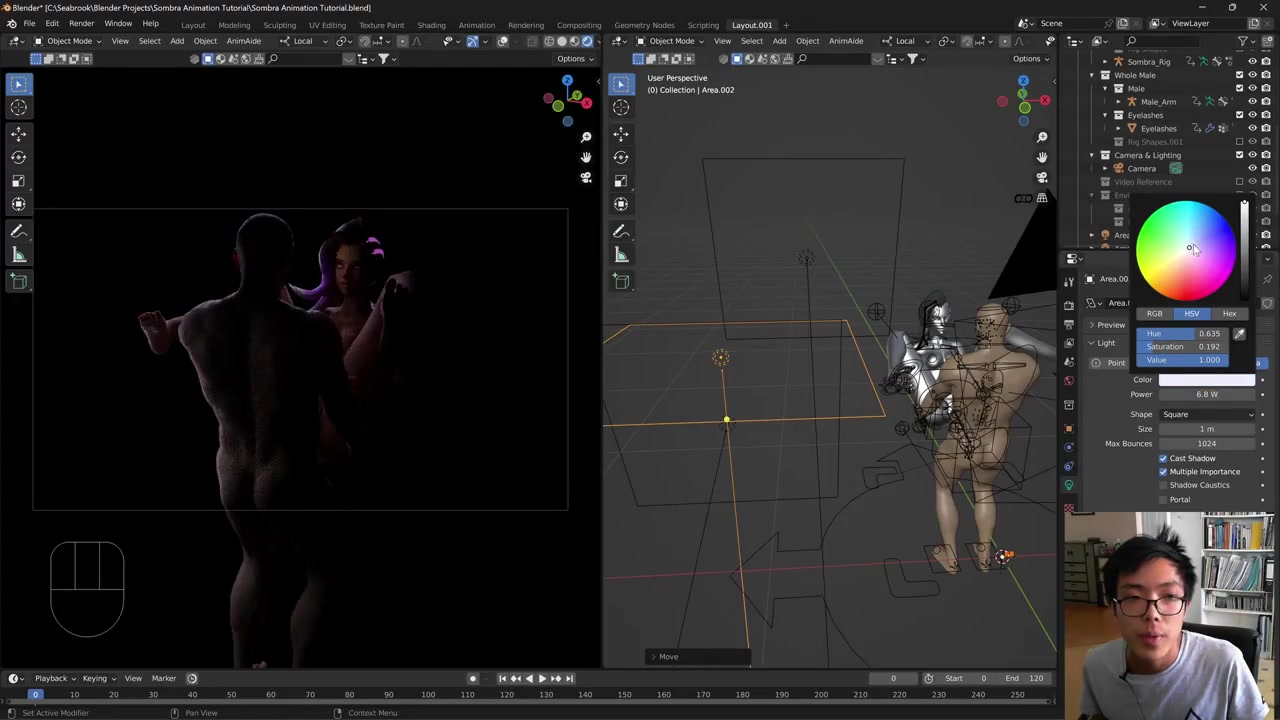Select the Hex color mode button
Image resolution: width=1280 pixels, height=720 pixels.
[1229, 314]
